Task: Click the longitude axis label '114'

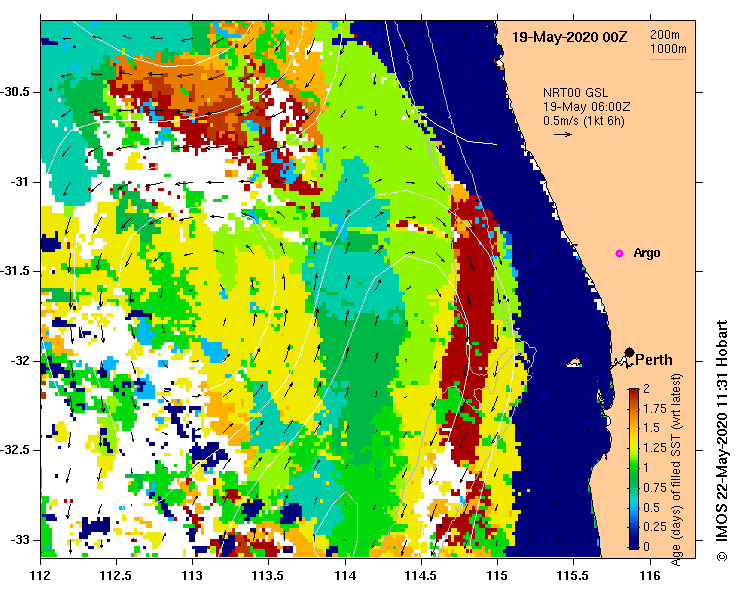Action: 345,576
